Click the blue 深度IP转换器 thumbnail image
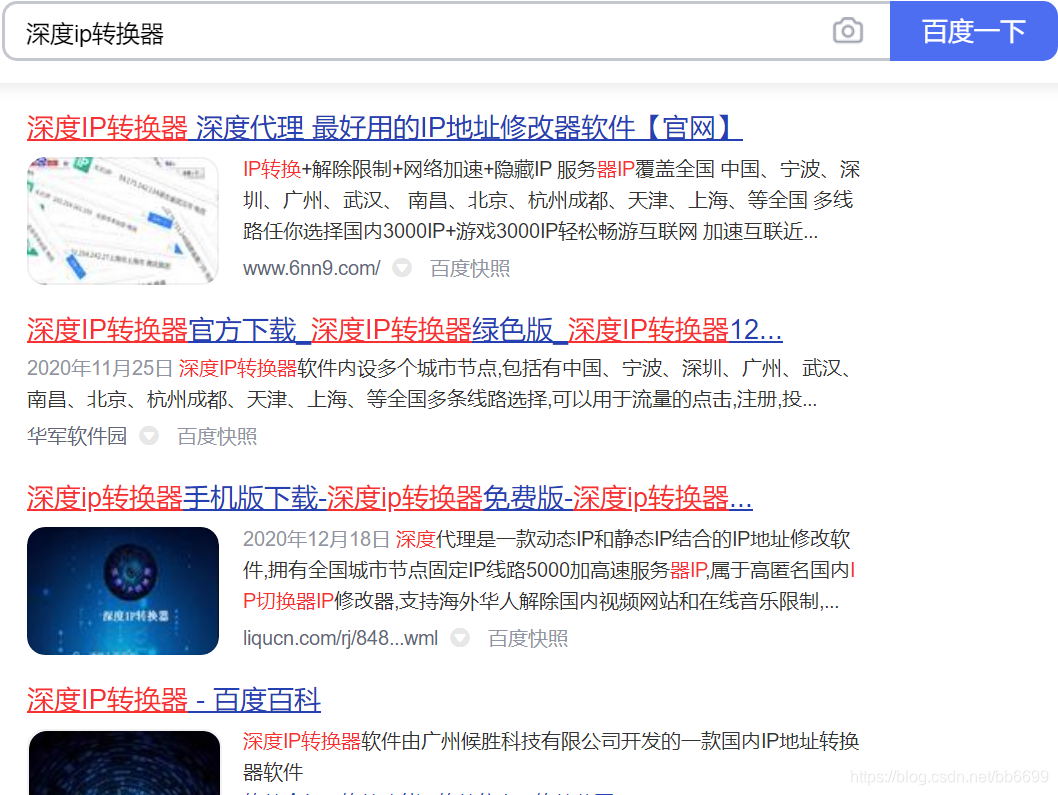1058x795 pixels. [123, 591]
